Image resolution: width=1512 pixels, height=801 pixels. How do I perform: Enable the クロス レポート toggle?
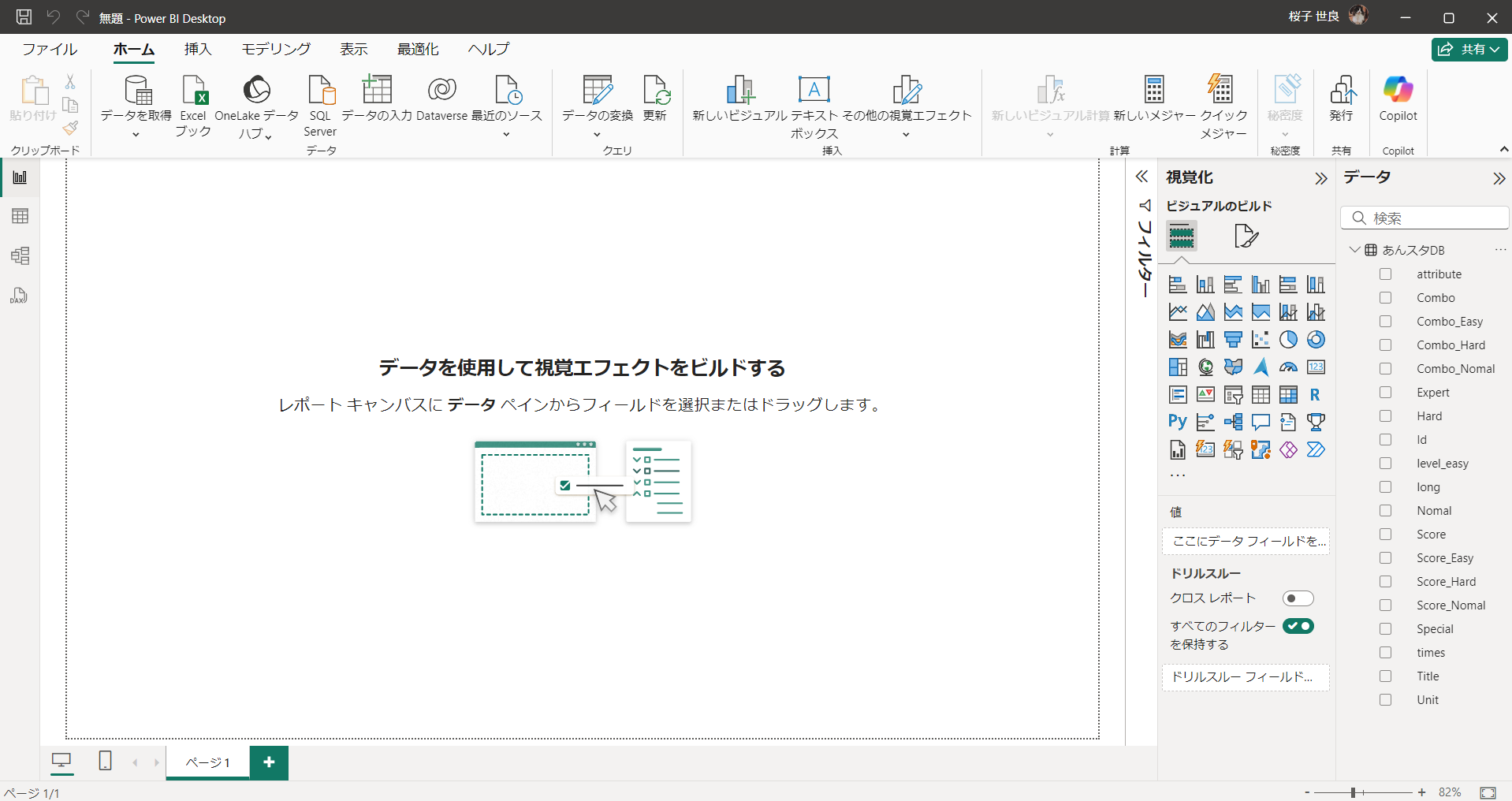1298,598
